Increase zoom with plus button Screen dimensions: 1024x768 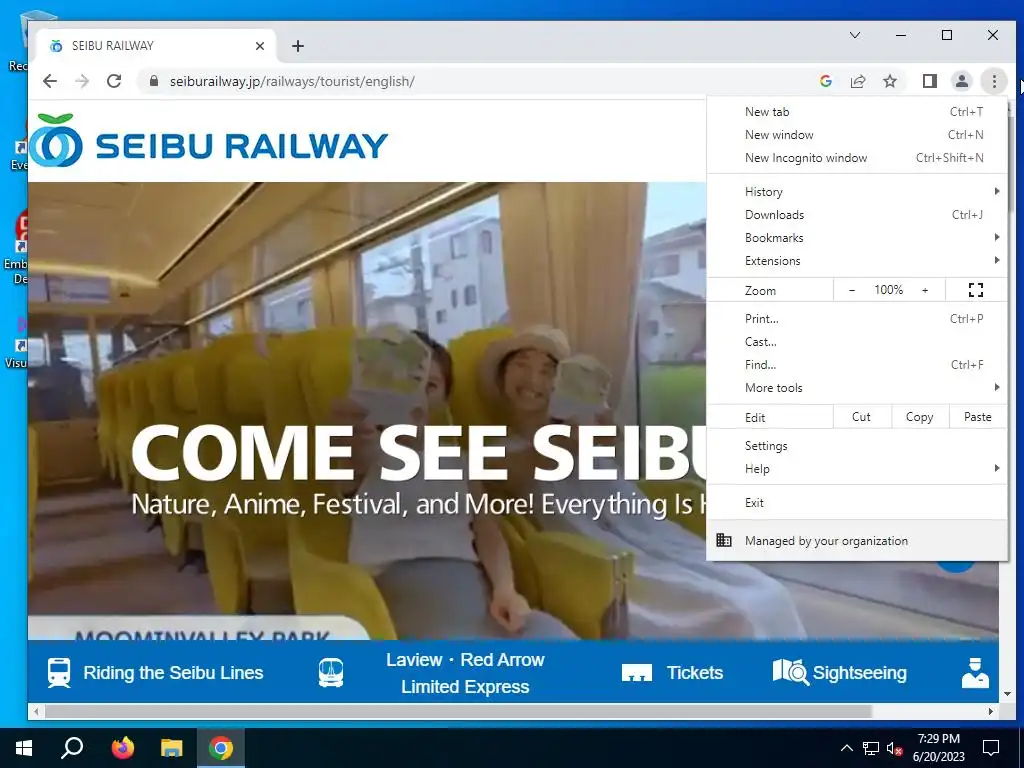(925, 290)
